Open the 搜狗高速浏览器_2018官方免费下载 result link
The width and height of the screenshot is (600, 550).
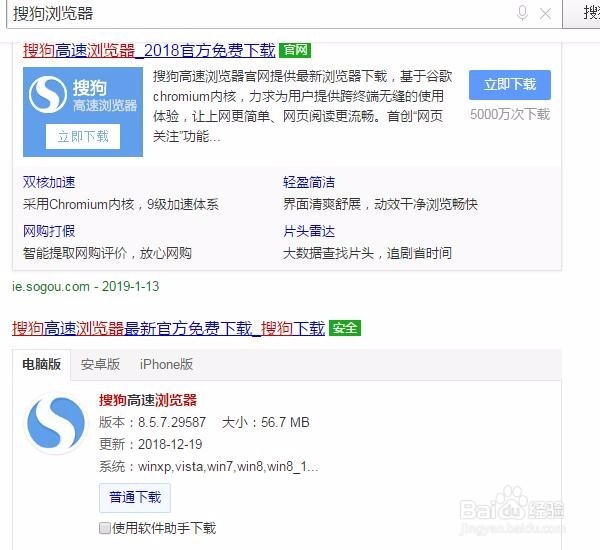coord(149,50)
